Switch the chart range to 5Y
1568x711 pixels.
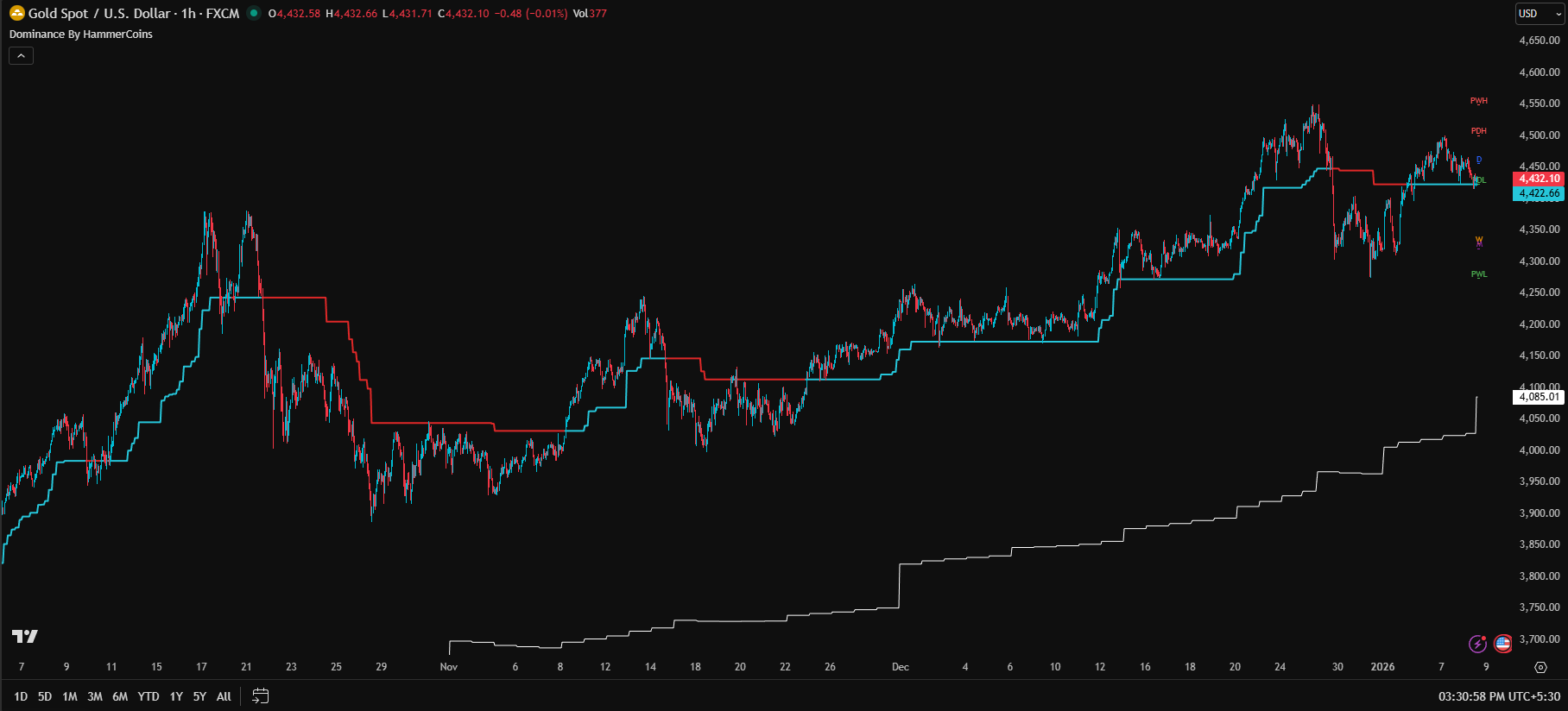click(x=199, y=696)
